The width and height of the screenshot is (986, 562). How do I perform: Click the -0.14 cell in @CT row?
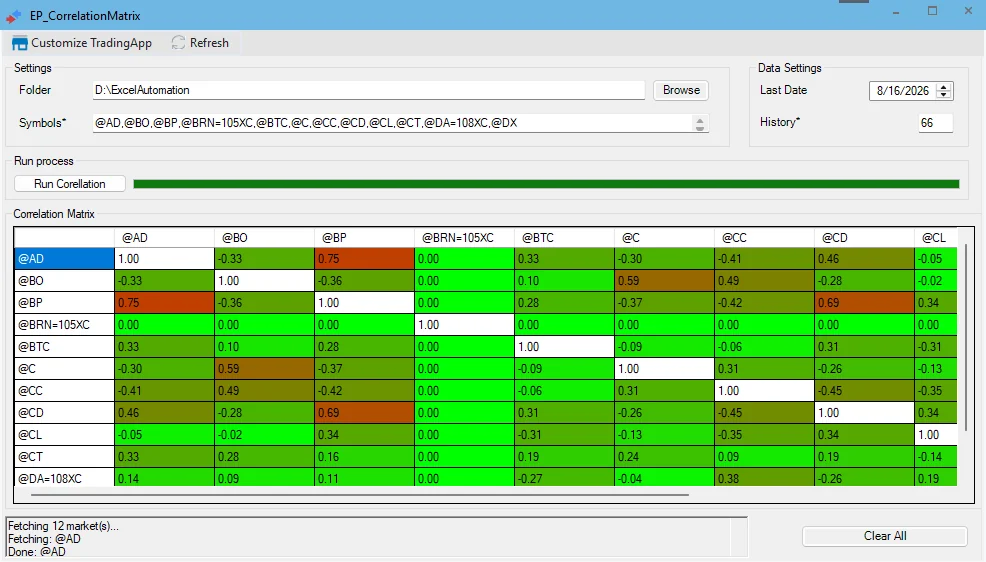coord(936,456)
